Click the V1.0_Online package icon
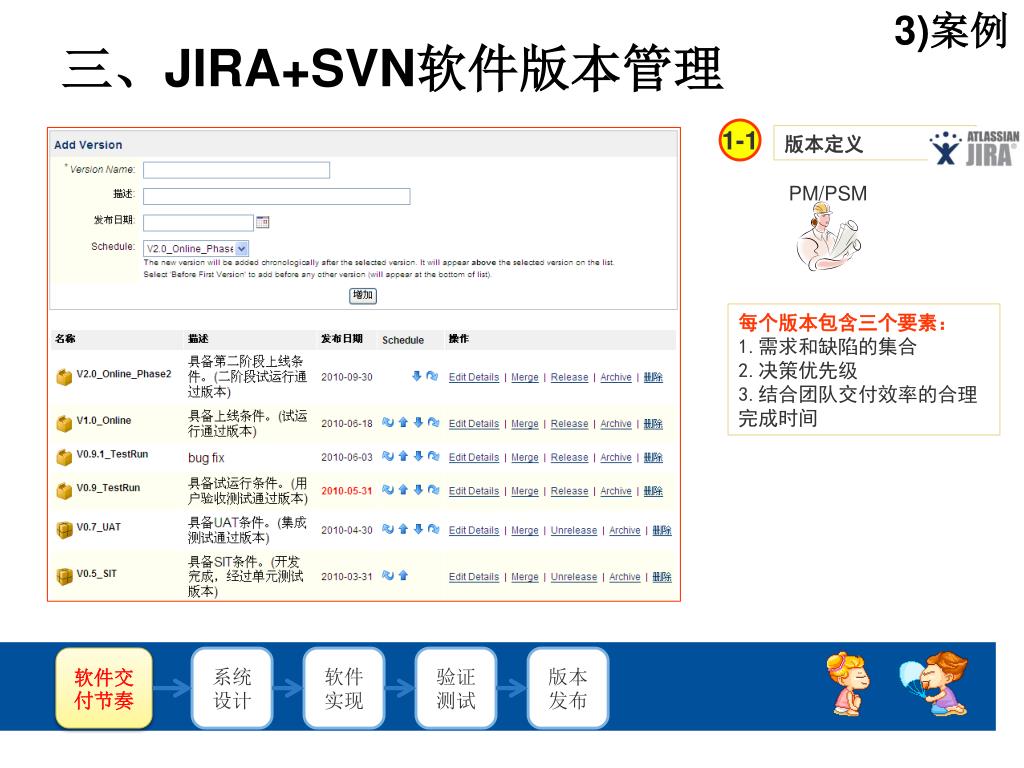The height and width of the screenshot is (768, 1024). pyautogui.click(x=64, y=423)
